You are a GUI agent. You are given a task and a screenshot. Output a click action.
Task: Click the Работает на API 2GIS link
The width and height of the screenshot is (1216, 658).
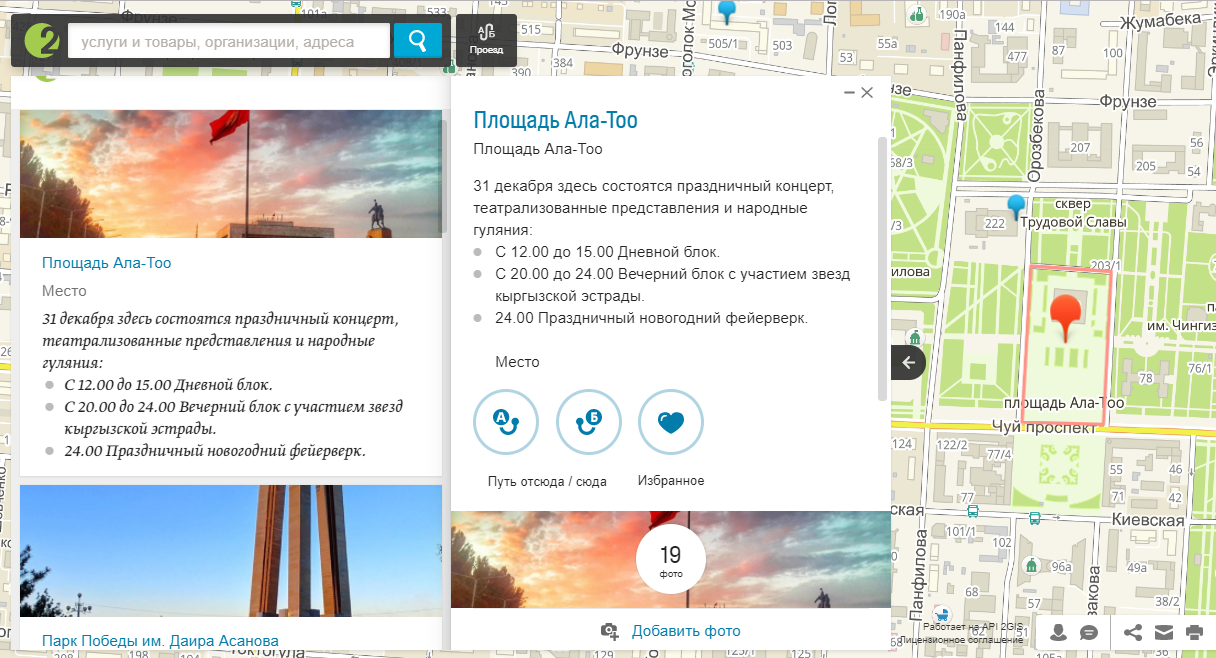pyautogui.click(x=971, y=627)
